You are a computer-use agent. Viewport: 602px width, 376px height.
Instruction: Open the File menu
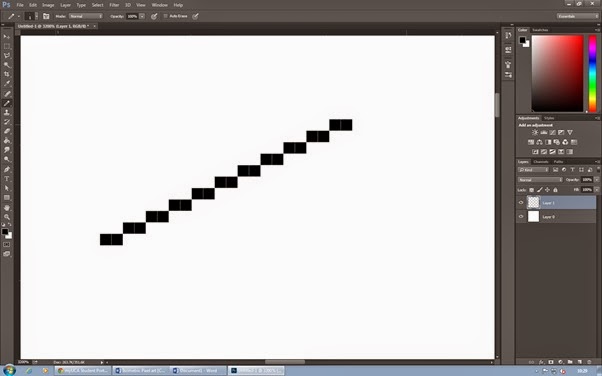pos(20,5)
